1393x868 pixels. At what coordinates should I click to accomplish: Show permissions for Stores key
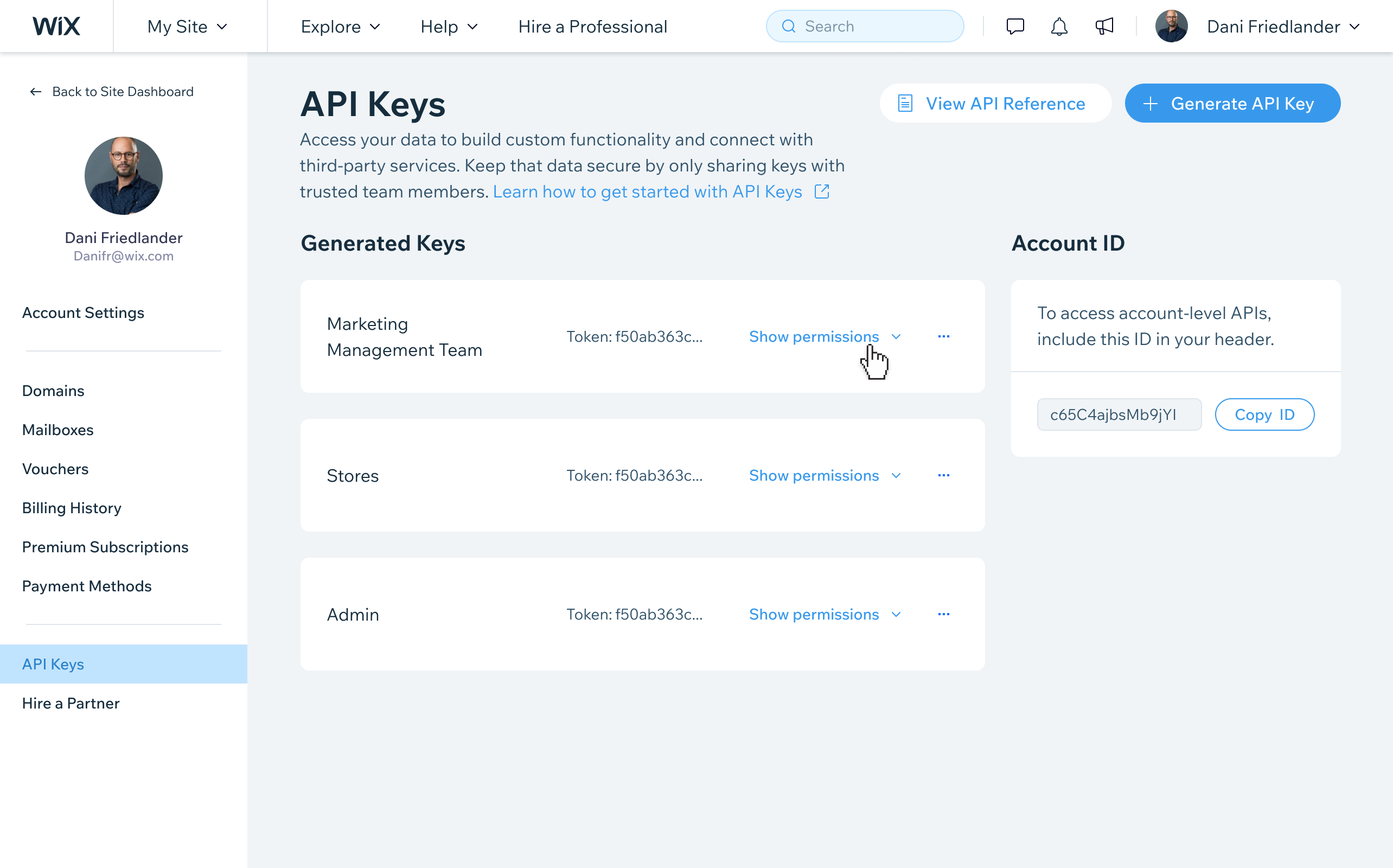(x=826, y=475)
